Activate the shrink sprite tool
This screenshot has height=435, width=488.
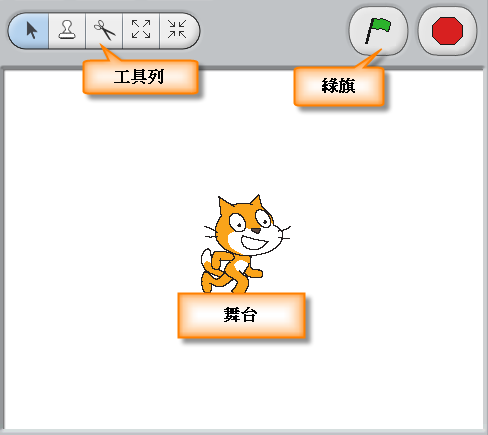(x=178, y=30)
